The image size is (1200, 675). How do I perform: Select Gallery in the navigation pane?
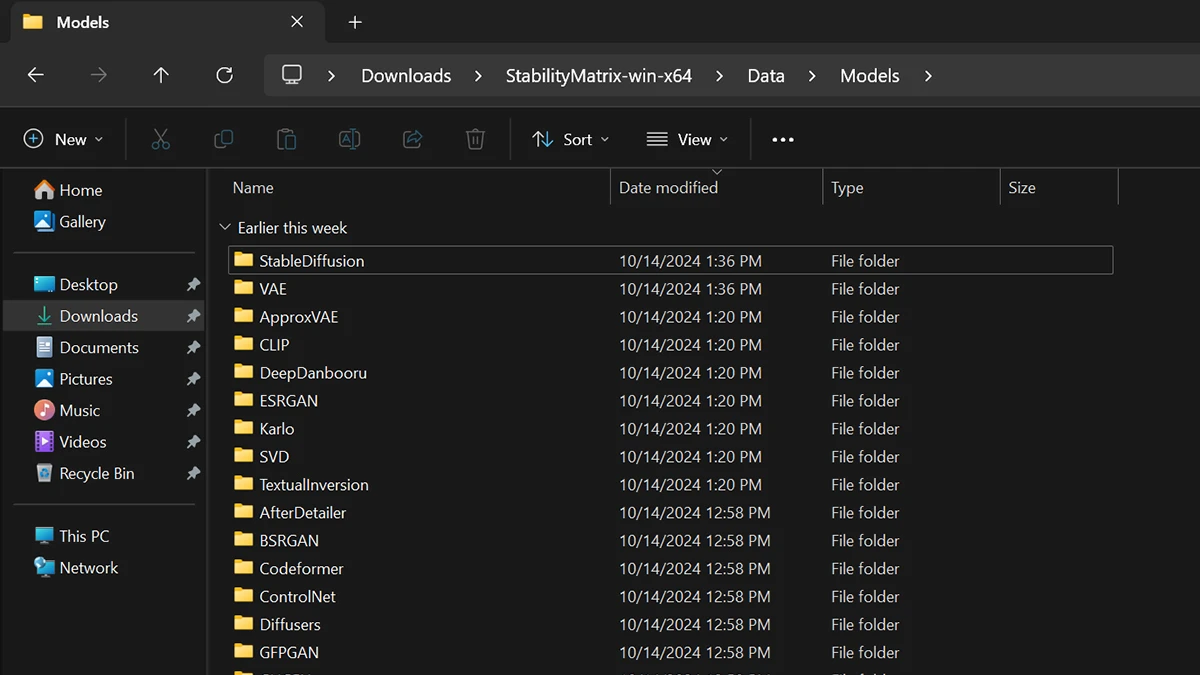point(69,222)
